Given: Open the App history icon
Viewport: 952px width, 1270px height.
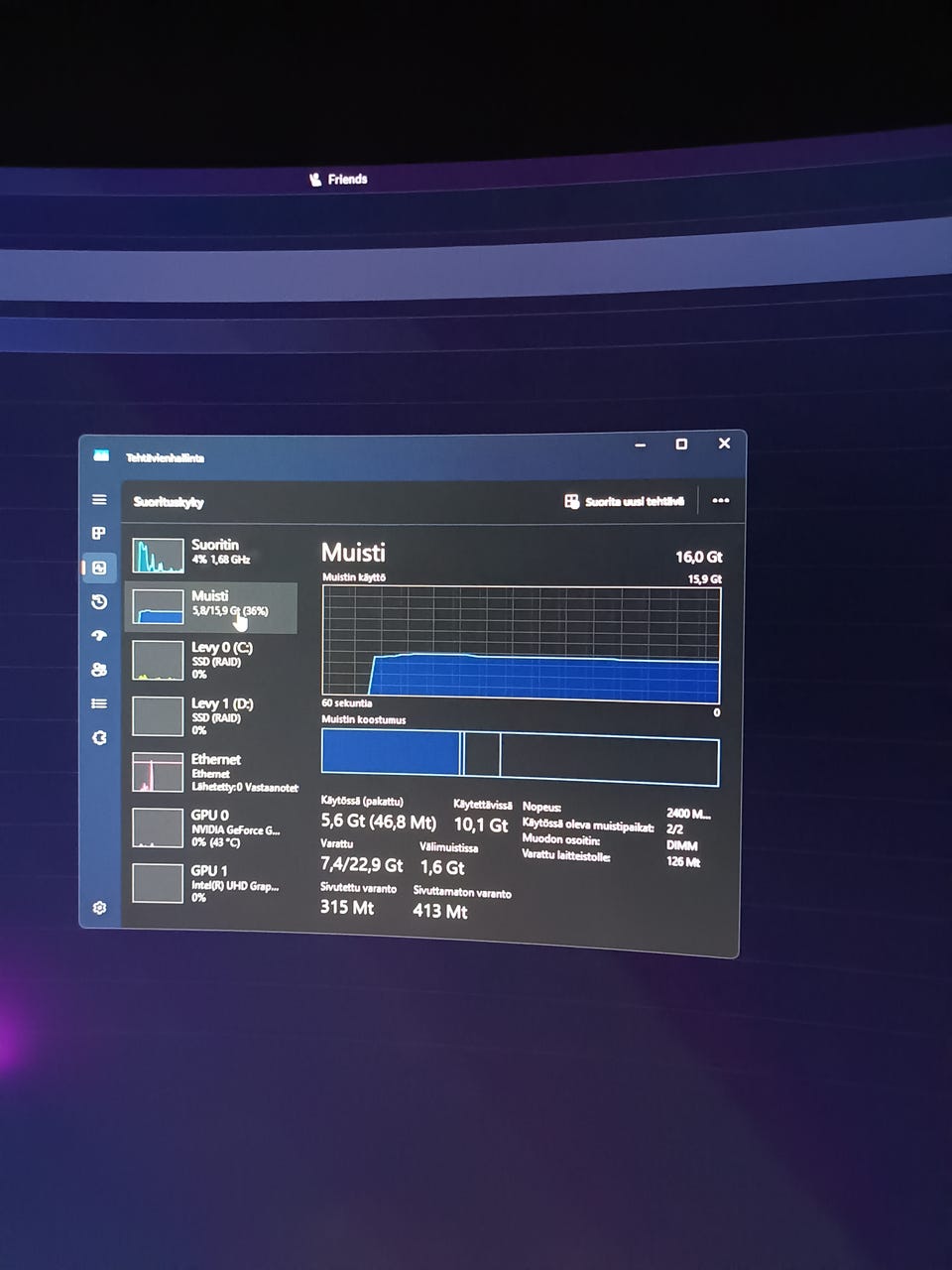Looking at the screenshot, I should click(x=99, y=602).
